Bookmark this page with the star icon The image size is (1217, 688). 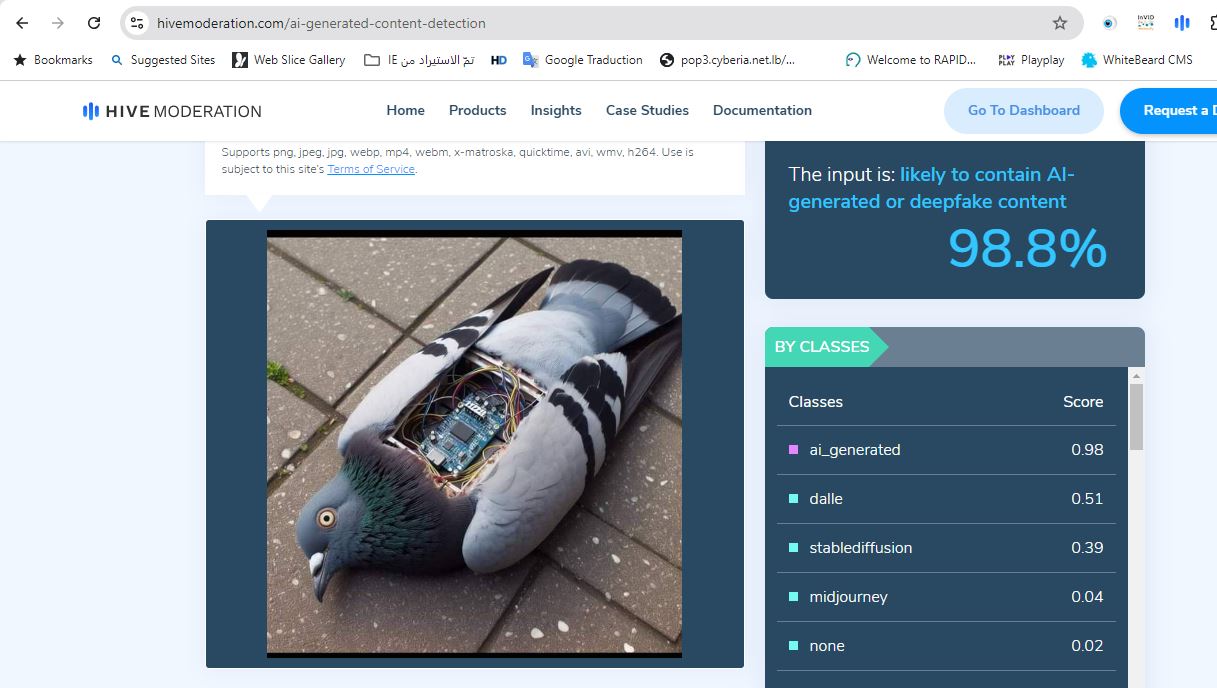[1060, 23]
